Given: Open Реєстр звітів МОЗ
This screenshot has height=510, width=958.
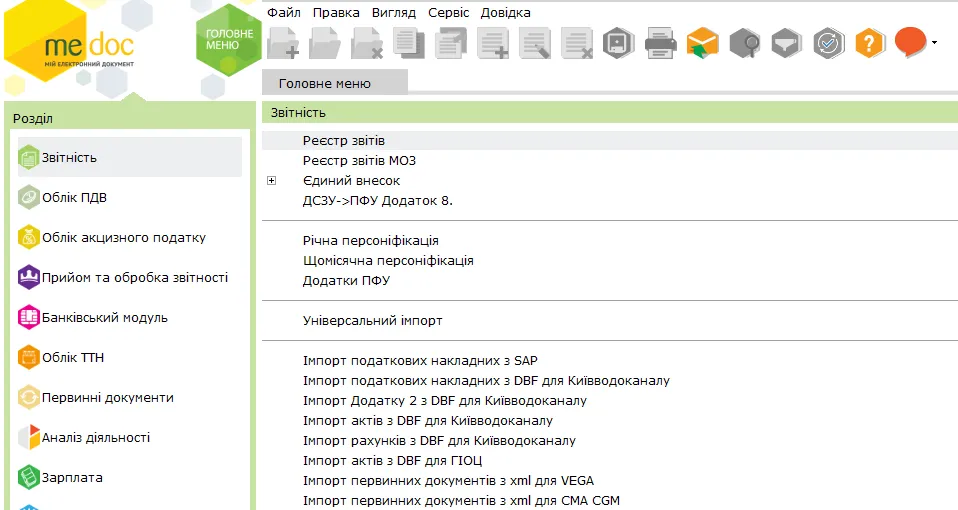Looking at the screenshot, I should coord(359,161).
